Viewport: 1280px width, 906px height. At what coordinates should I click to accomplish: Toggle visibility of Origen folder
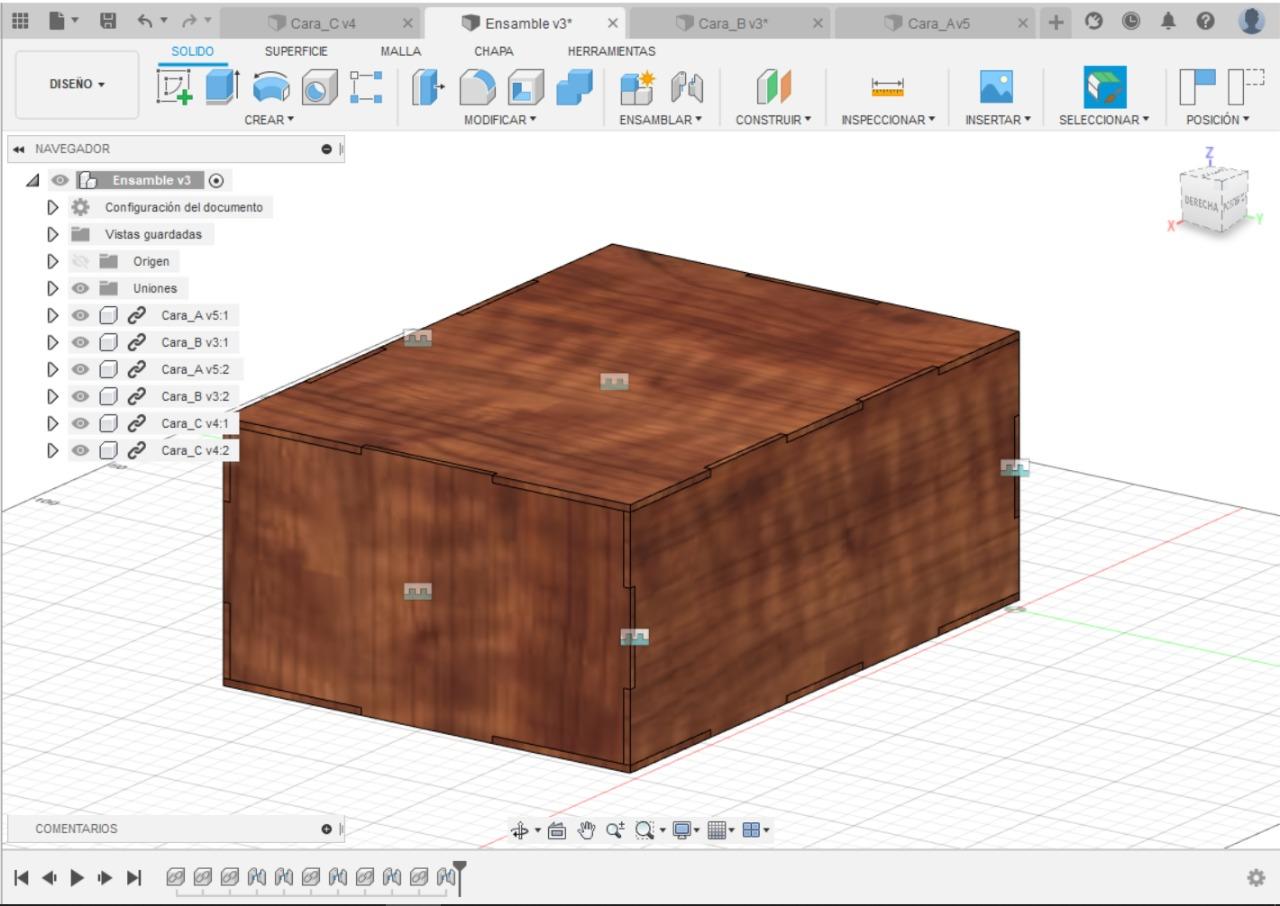[79, 262]
